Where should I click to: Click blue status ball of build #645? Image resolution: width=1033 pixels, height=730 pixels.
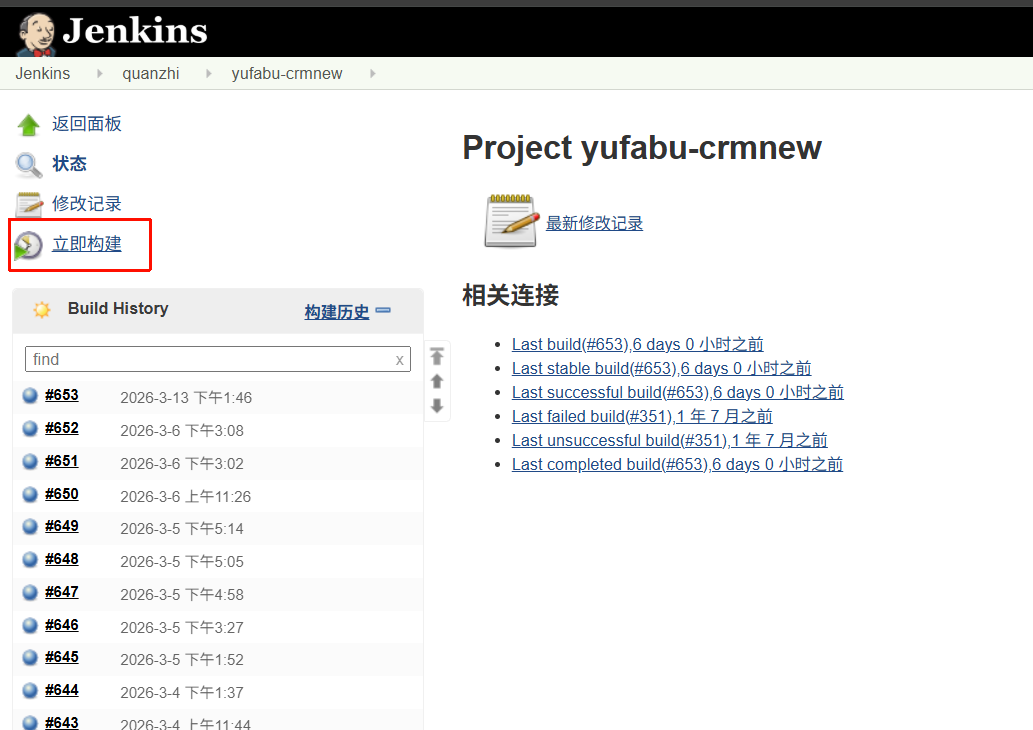30,658
